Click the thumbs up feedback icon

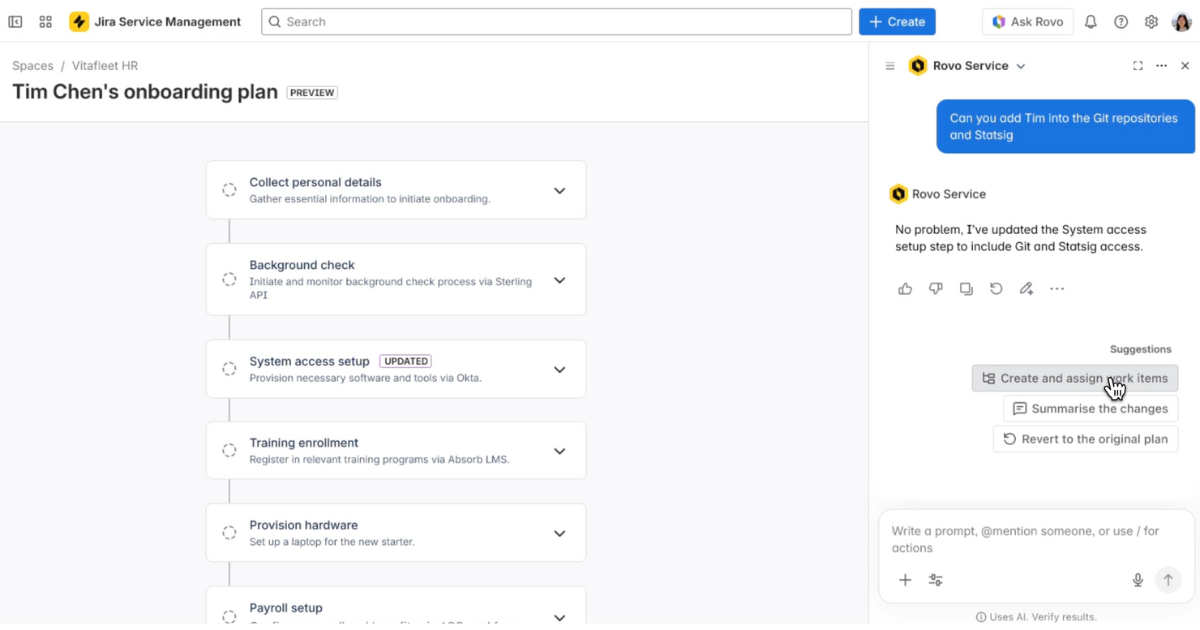tap(905, 289)
